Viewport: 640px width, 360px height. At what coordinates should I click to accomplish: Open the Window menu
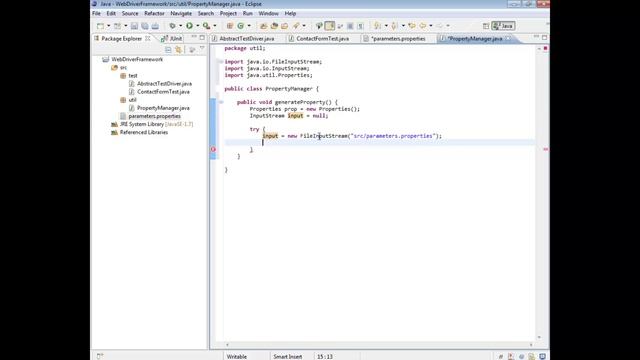click(x=268, y=13)
